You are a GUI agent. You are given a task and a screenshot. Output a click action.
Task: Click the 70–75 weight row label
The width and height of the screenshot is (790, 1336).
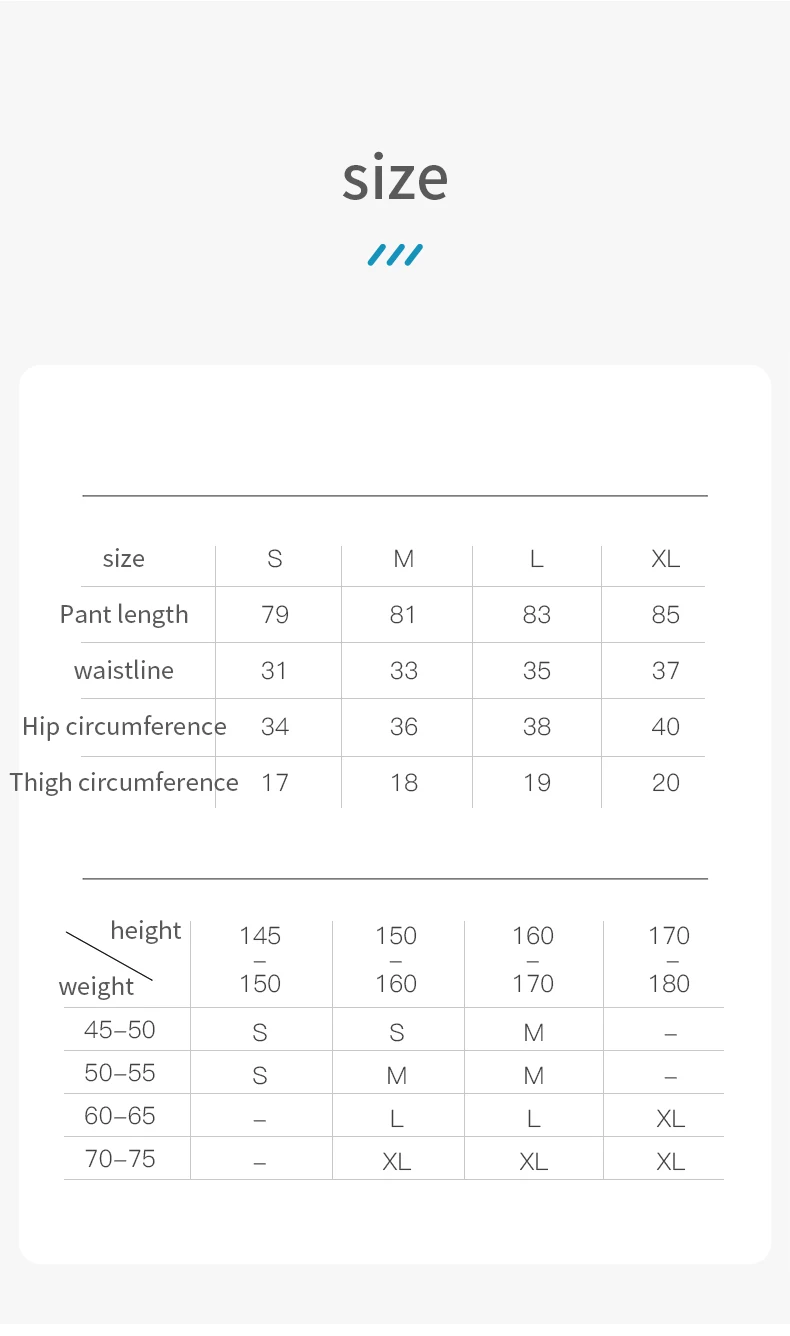coord(120,1160)
